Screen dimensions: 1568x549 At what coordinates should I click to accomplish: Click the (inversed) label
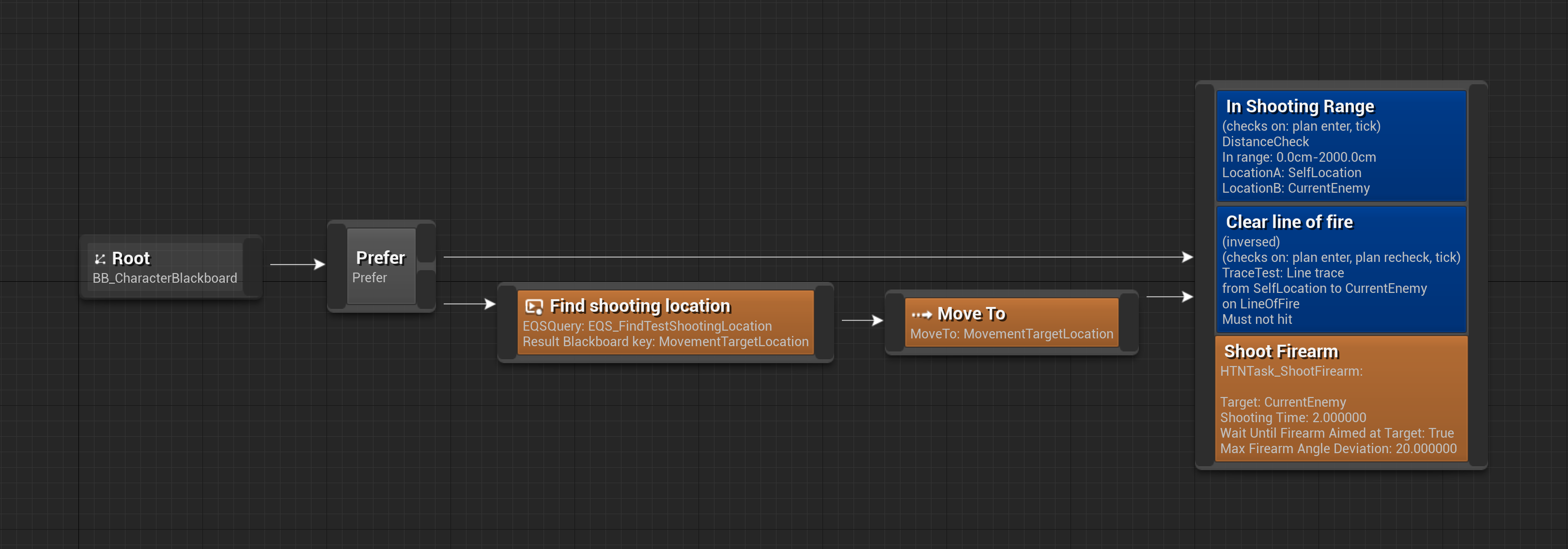(x=1251, y=242)
